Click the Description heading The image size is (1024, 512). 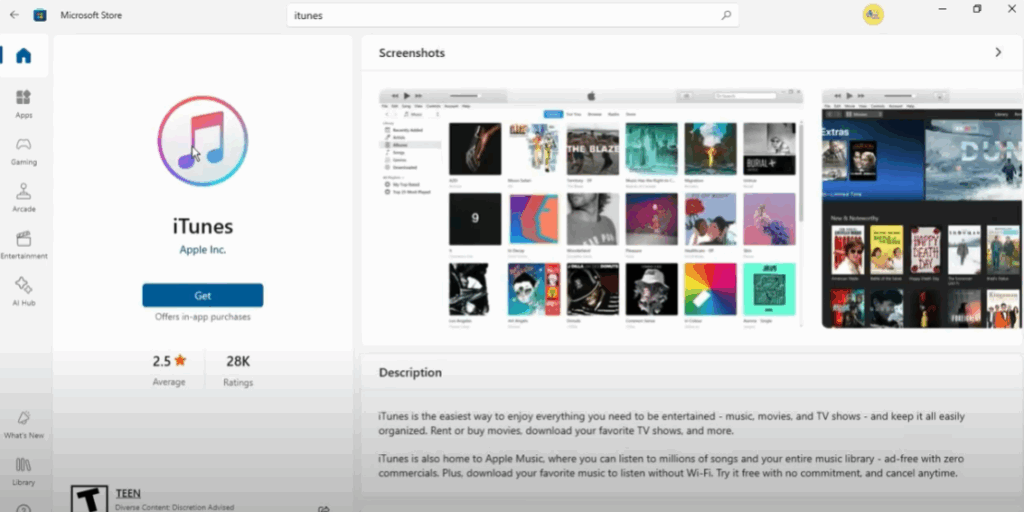(x=410, y=372)
